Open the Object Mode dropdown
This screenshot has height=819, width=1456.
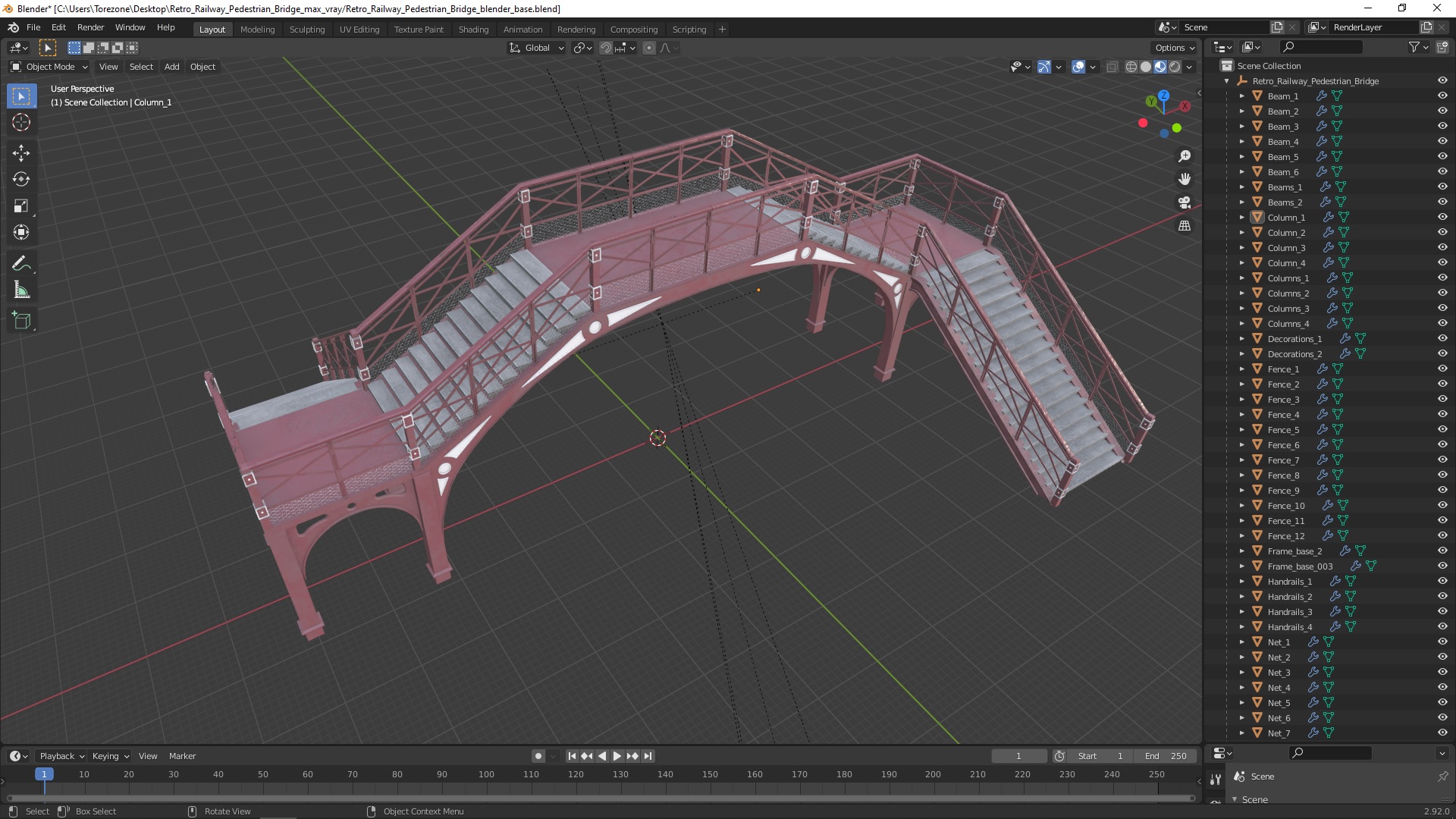[49, 67]
